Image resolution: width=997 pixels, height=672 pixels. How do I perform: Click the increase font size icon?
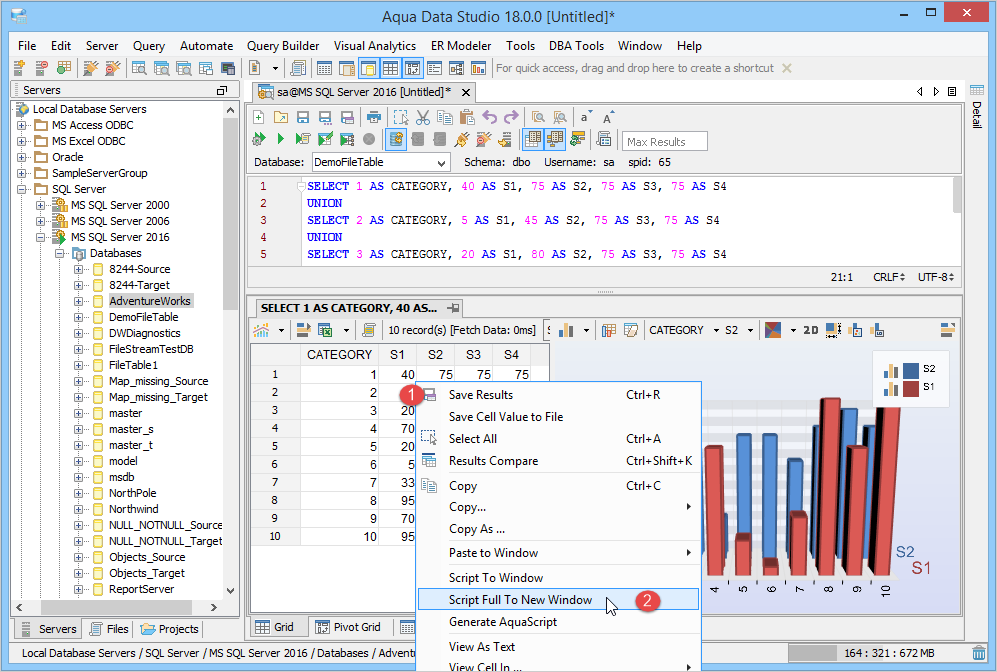(x=608, y=117)
